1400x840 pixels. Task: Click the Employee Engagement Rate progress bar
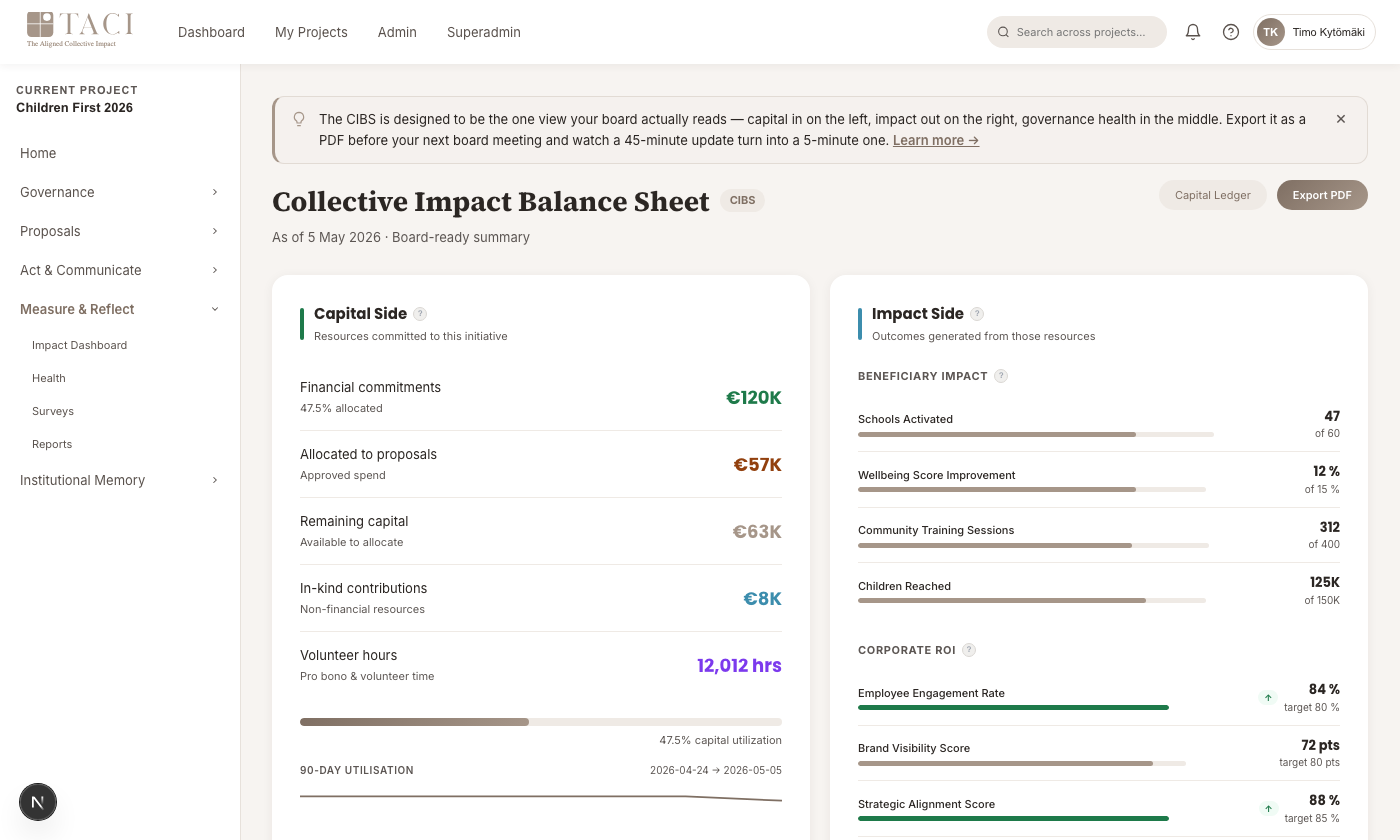(x=1013, y=708)
